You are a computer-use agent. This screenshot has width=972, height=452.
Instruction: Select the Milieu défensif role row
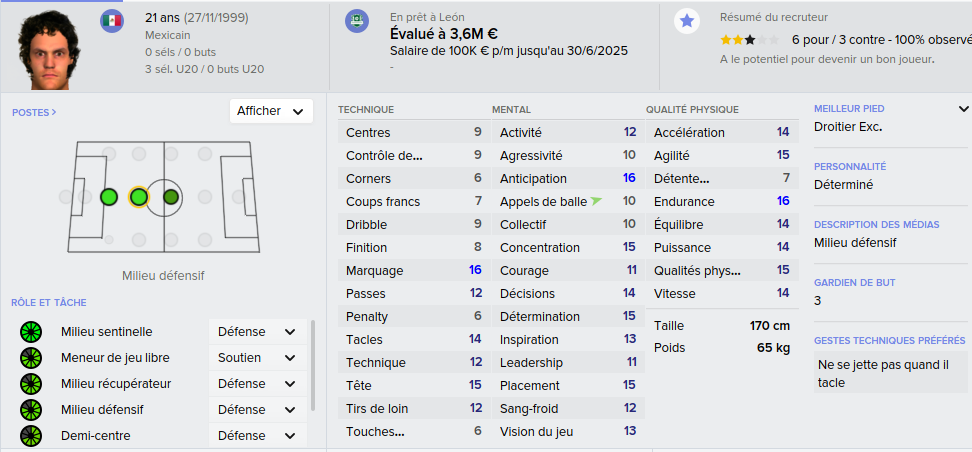[162, 410]
